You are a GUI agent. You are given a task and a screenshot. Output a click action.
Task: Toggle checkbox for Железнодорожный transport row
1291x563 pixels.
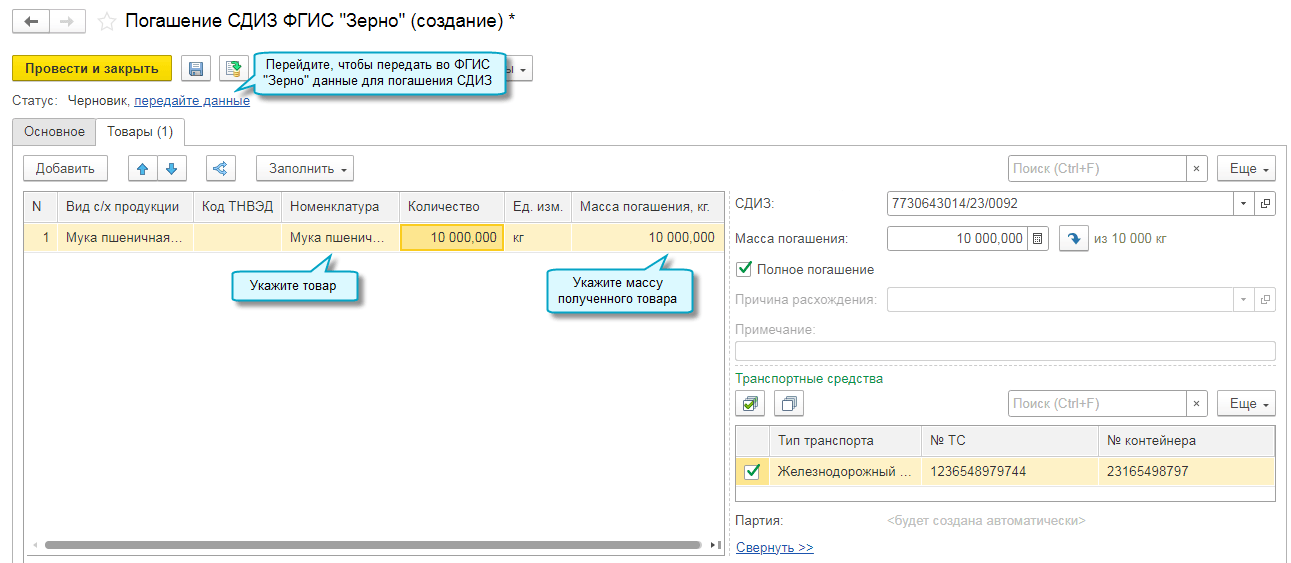(752, 472)
